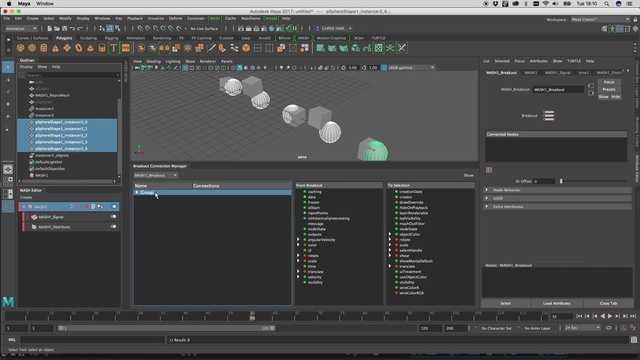Click the Breakout icon in Attribute Editor
640x360 pixels.
pyautogui.click(x=549, y=116)
